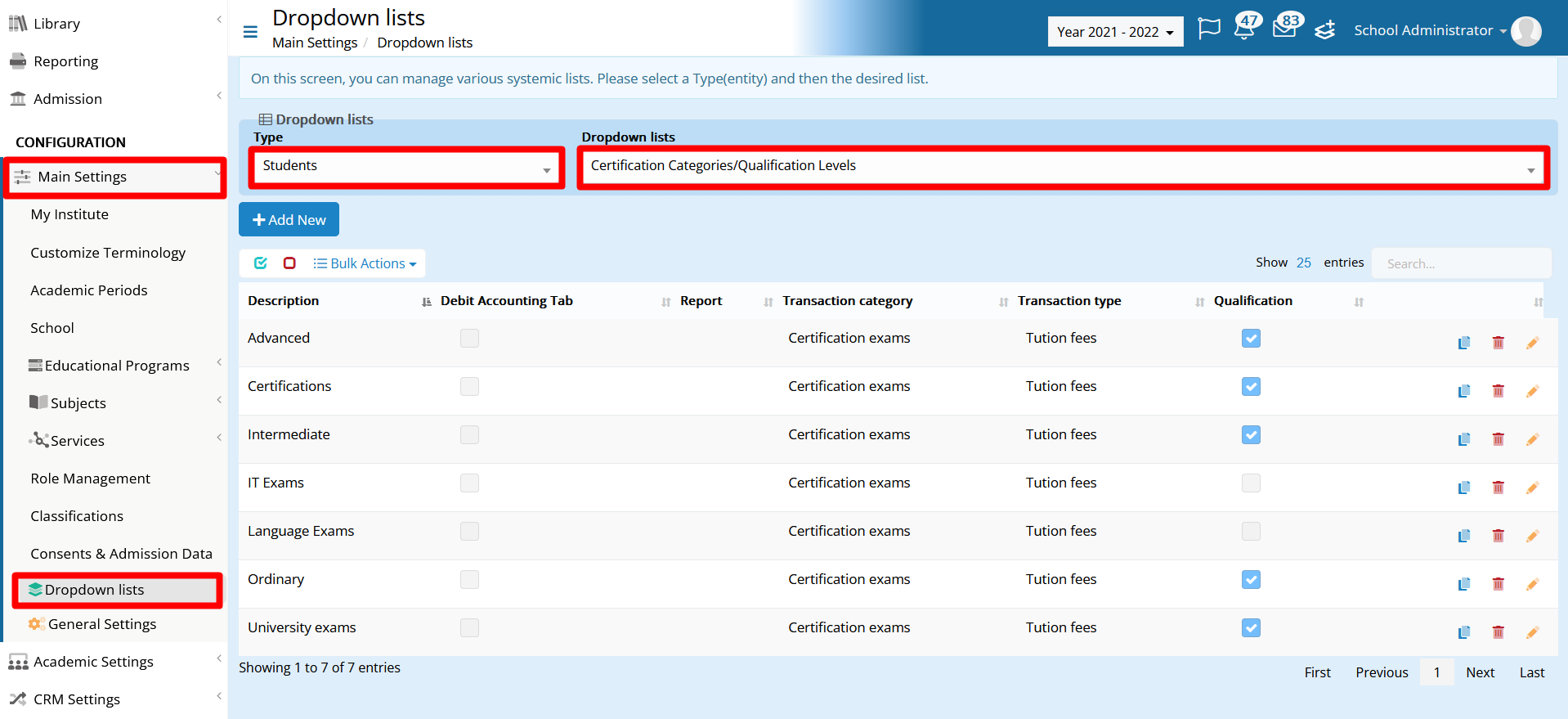Image resolution: width=1568 pixels, height=719 pixels.
Task: Open Customize Terminology settings
Action: coord(108,253)
